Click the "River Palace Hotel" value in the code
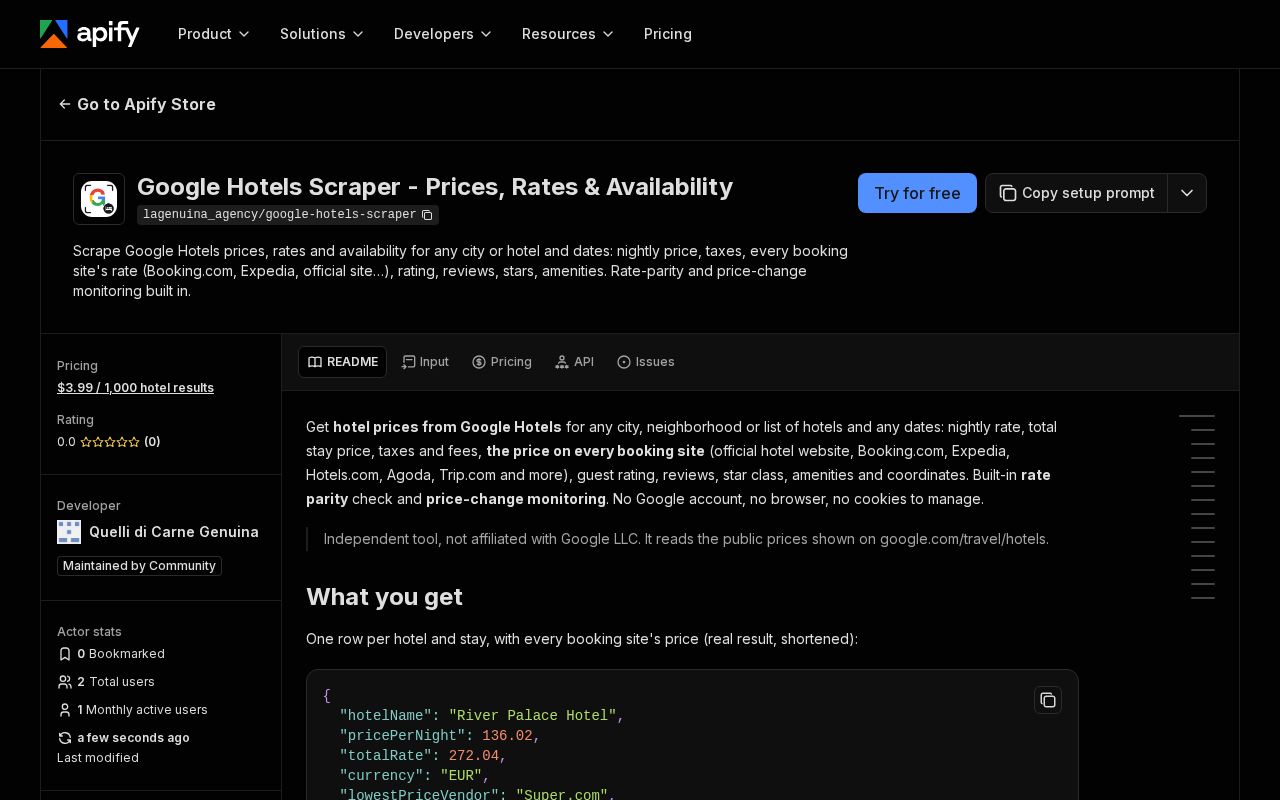Image resolution: width=1280 pixels, height=800 pixels. click(x=532, y=716)
